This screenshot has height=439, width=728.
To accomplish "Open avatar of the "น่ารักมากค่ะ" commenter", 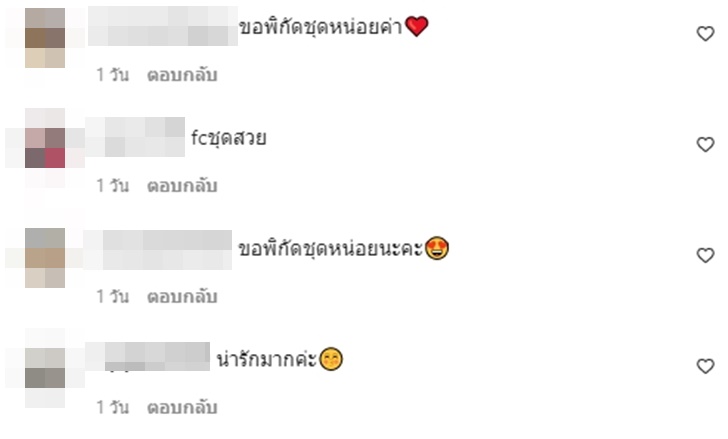I will click(45, 368).
